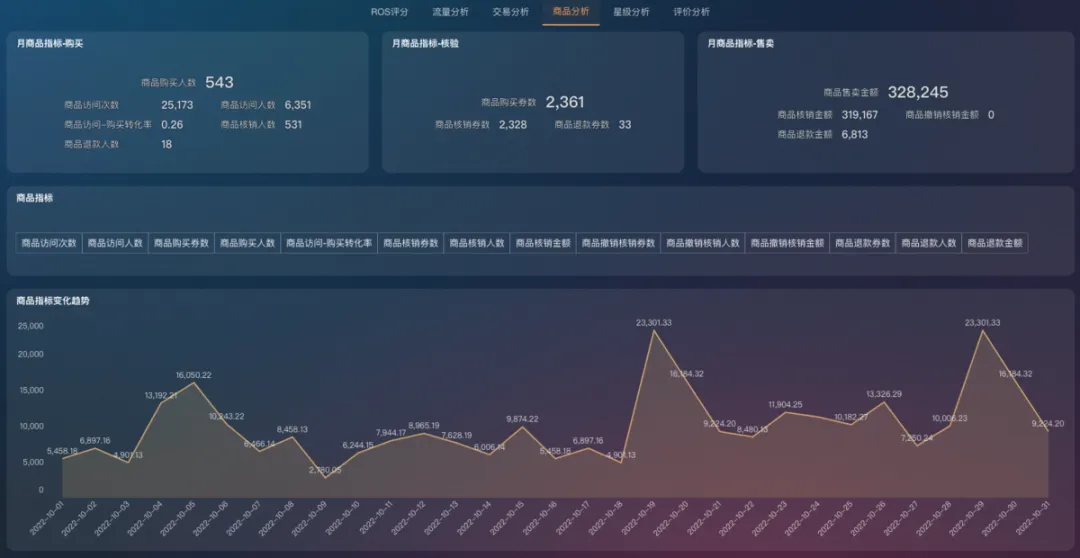Click the 2,361 商品购买券数 value
Screen dimensions: 1080x558
(x=565, y=102)
